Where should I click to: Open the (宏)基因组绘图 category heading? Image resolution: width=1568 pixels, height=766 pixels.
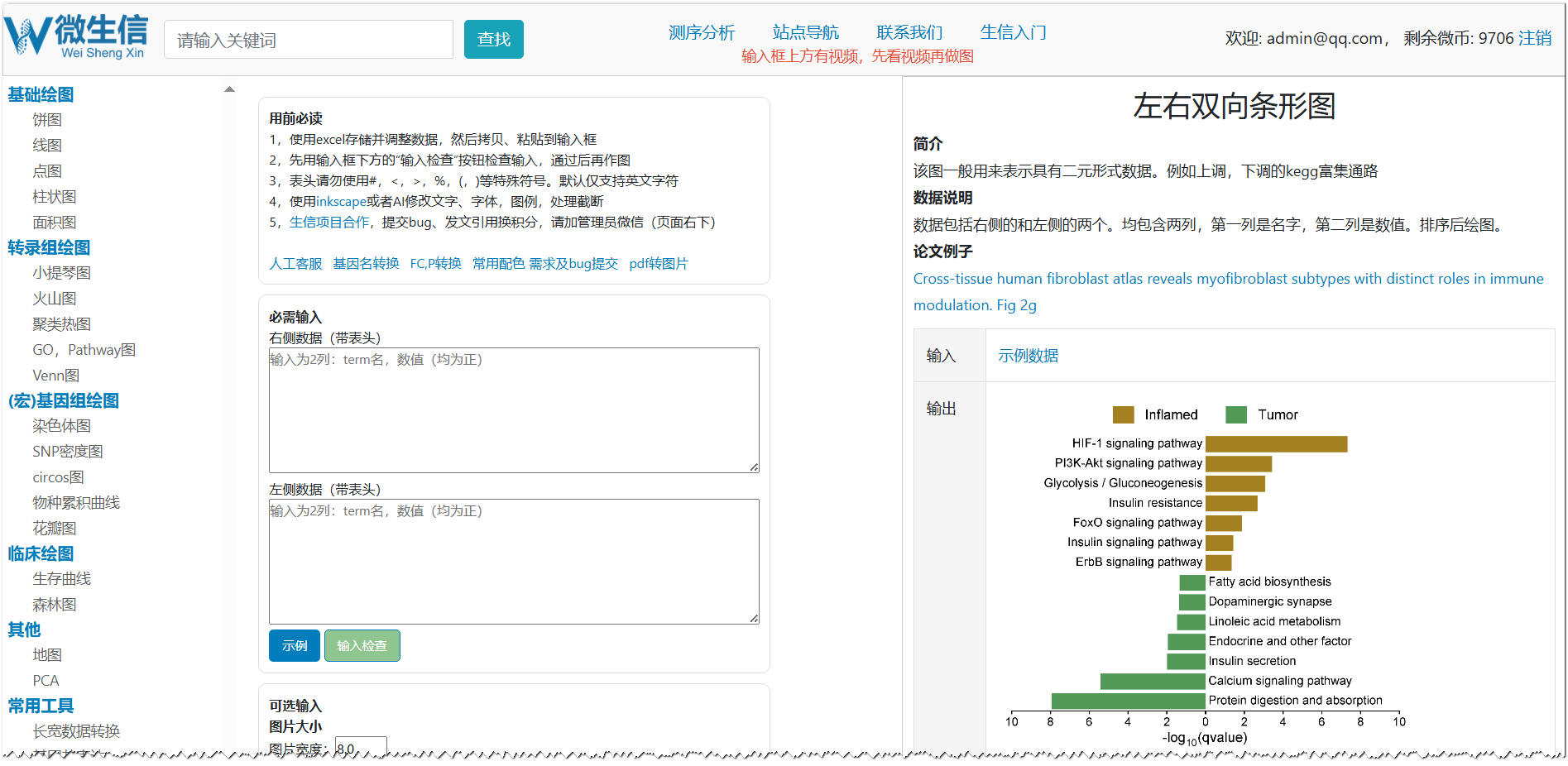(x=64, y=400)
